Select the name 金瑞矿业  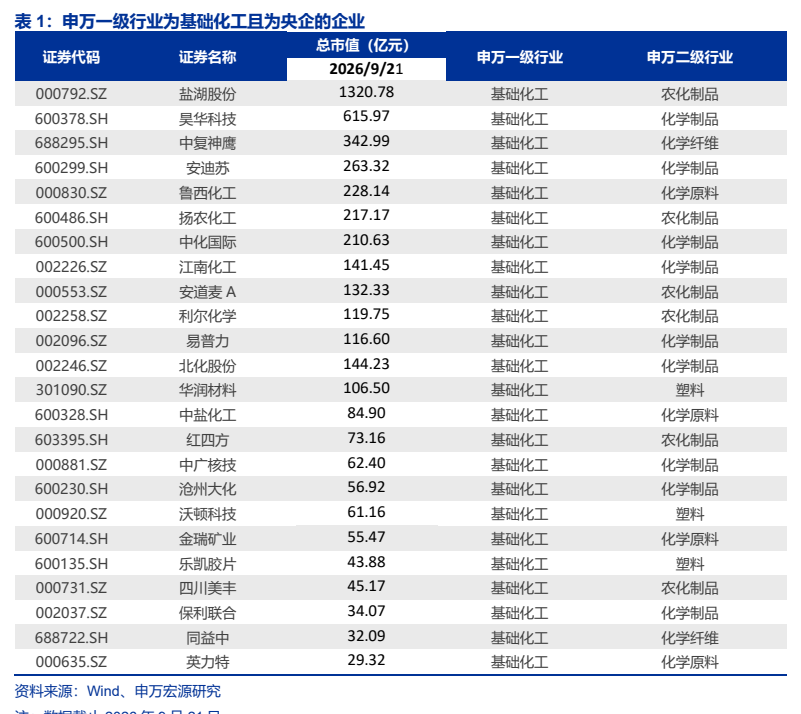tap(207, 539)
